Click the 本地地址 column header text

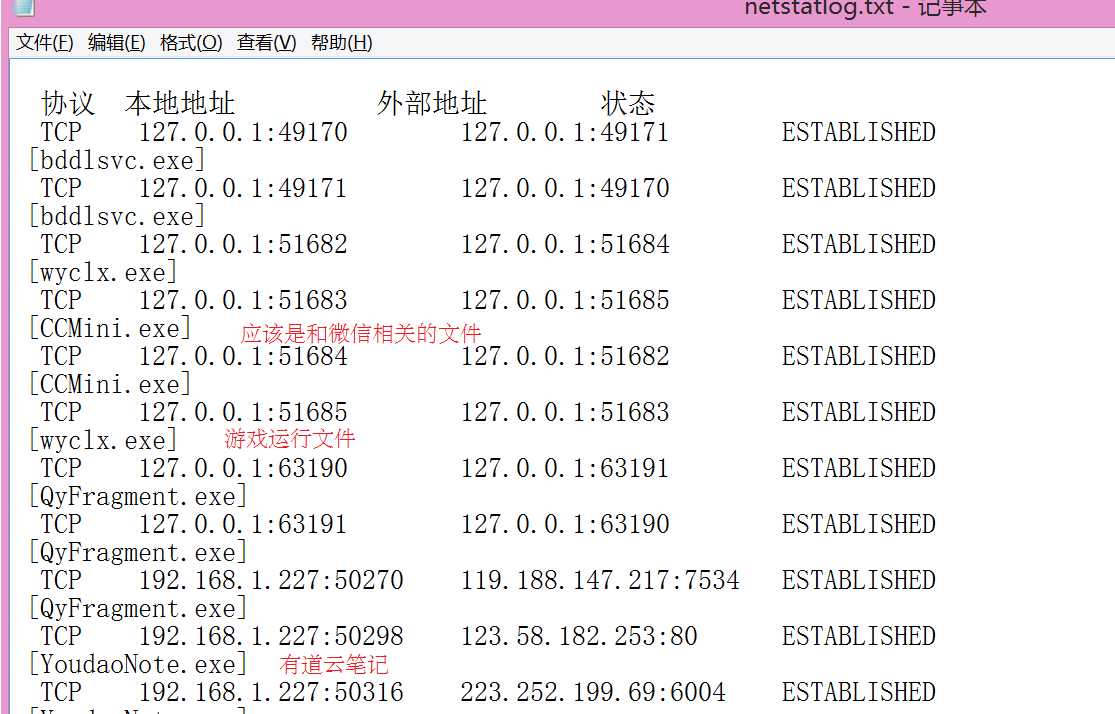[x=180, y=103]
